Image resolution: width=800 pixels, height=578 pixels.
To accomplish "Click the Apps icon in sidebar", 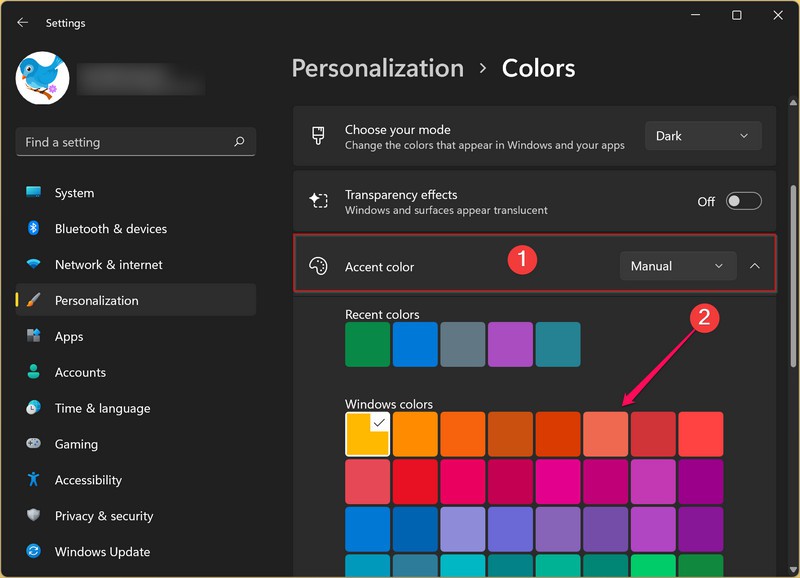I will pyautogui.click(x=34, y=336).
